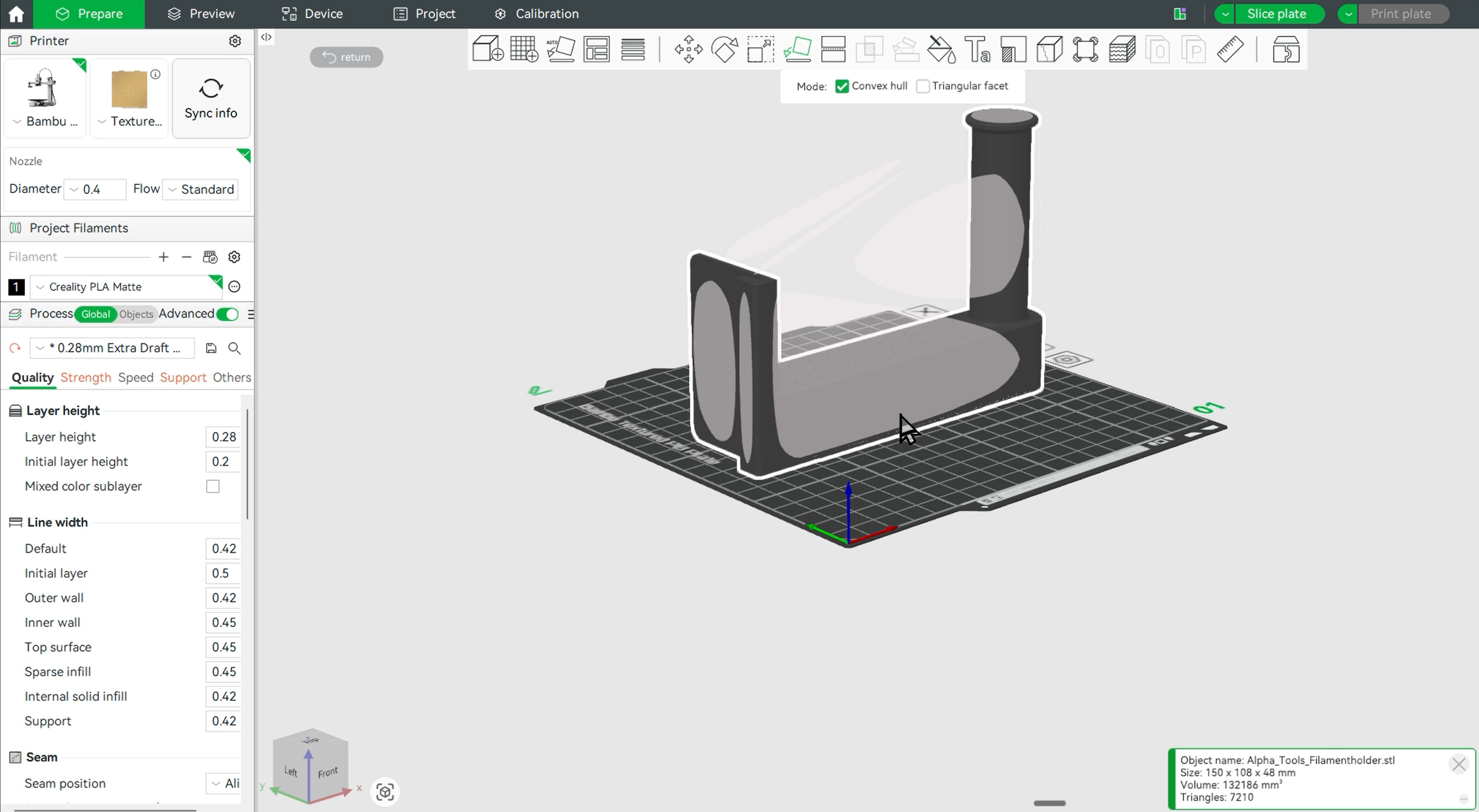The height and width of the screenshot is (812, 1479).
Task: Open the Others settings tab
Action: tap(231, 377)
